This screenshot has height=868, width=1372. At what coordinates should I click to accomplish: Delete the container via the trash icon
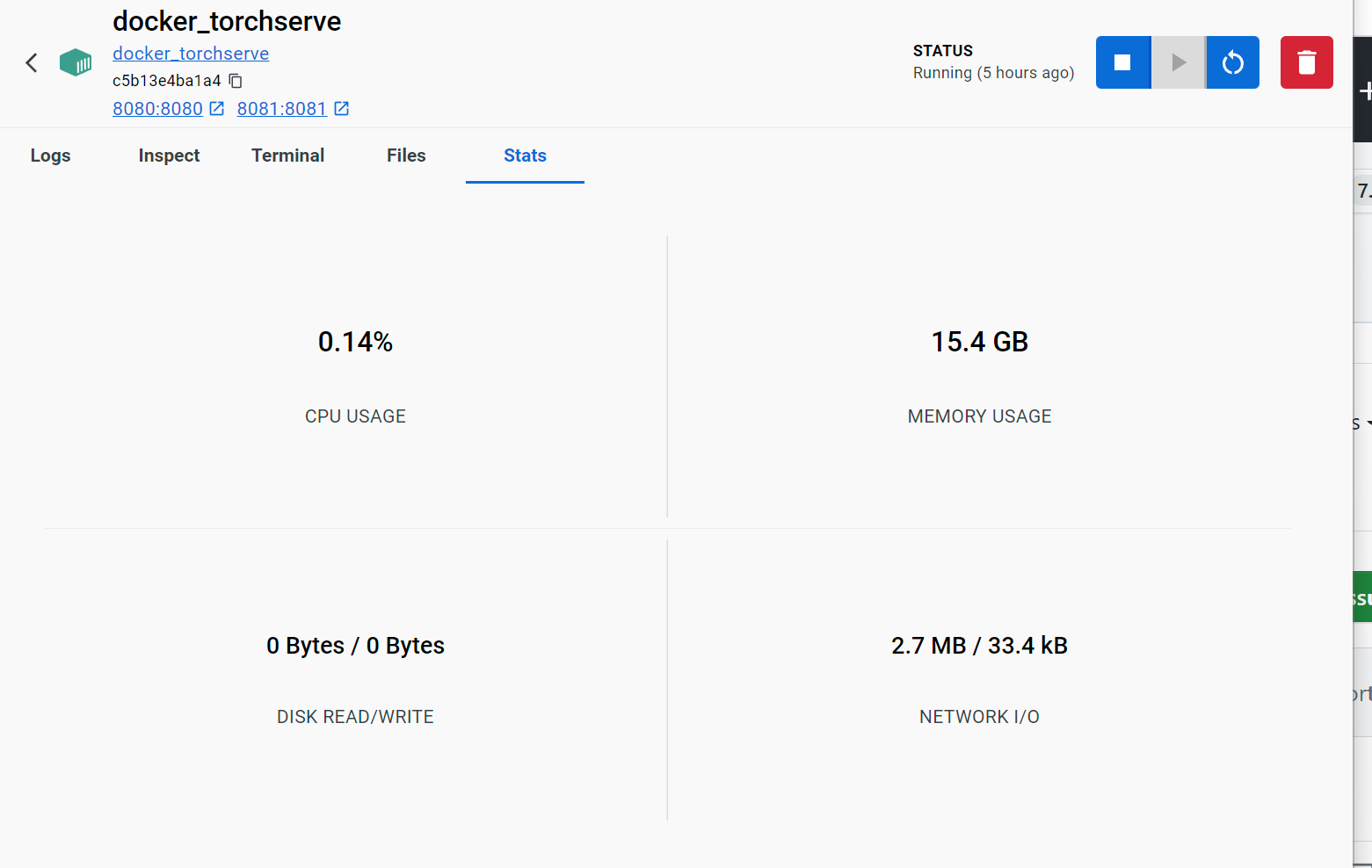(1306, 62)
